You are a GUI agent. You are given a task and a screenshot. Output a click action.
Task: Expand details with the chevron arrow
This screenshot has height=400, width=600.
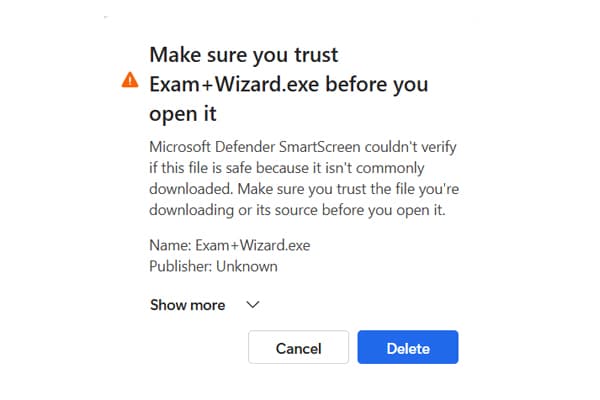[253, 305]
